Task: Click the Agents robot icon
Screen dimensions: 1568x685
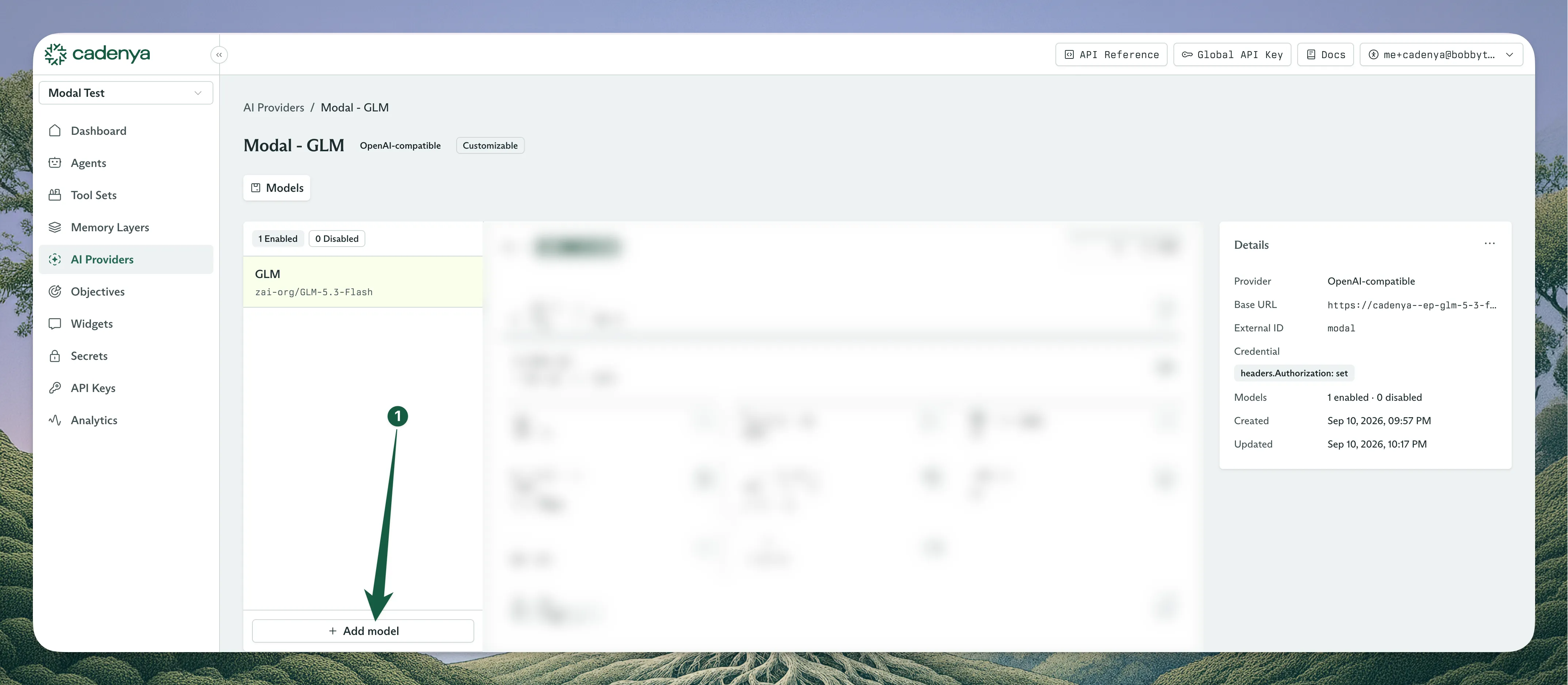Action: (55, 163)
